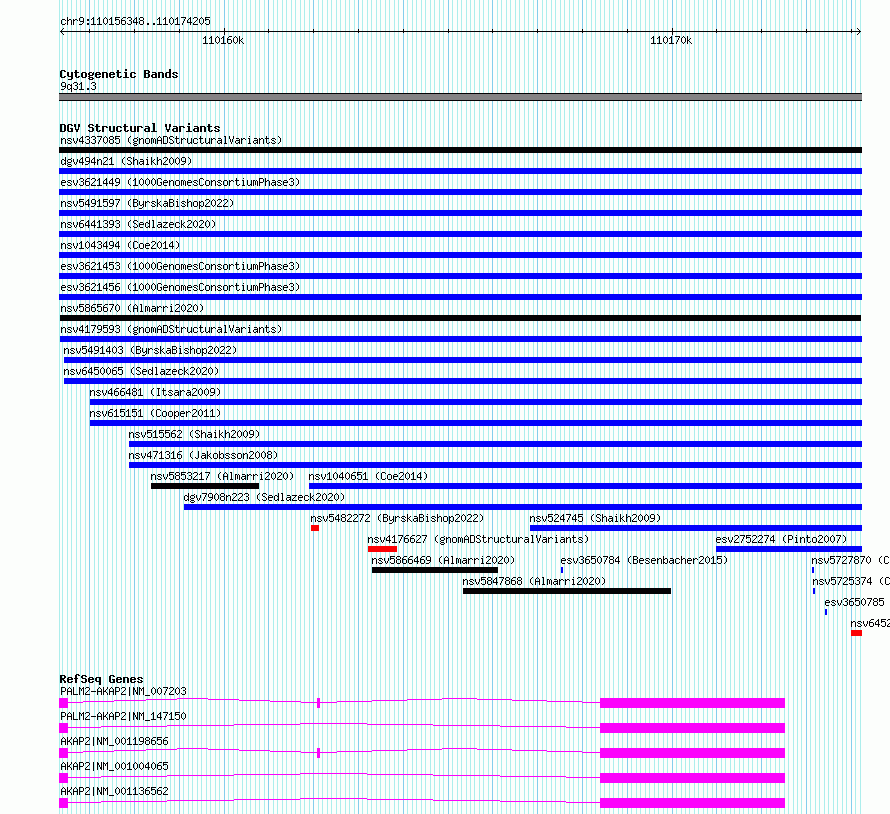Click nsv5853217 (Almarri2020) label
This screenshot has width=890, height=814.
click(222, 476)
